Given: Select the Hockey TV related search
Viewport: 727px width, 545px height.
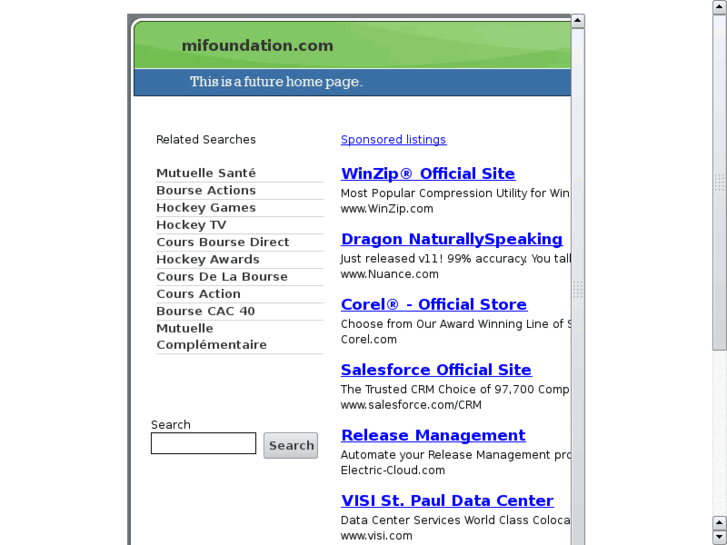Looking at the screenshot, I should pyautogui.click(x=191, y=224).
